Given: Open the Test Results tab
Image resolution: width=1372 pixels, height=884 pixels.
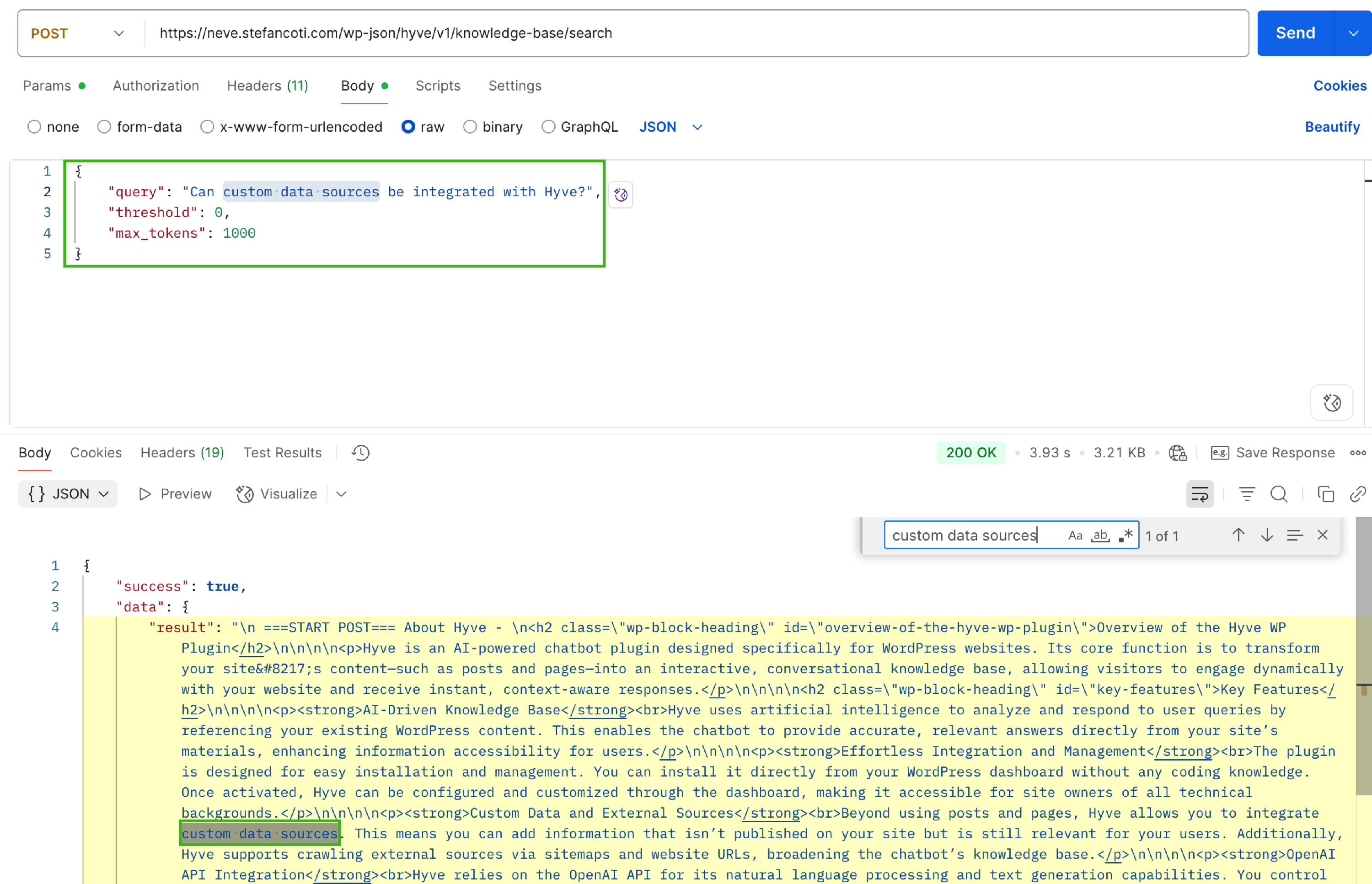Looking at the screenshot, I should tap(282, 453).
